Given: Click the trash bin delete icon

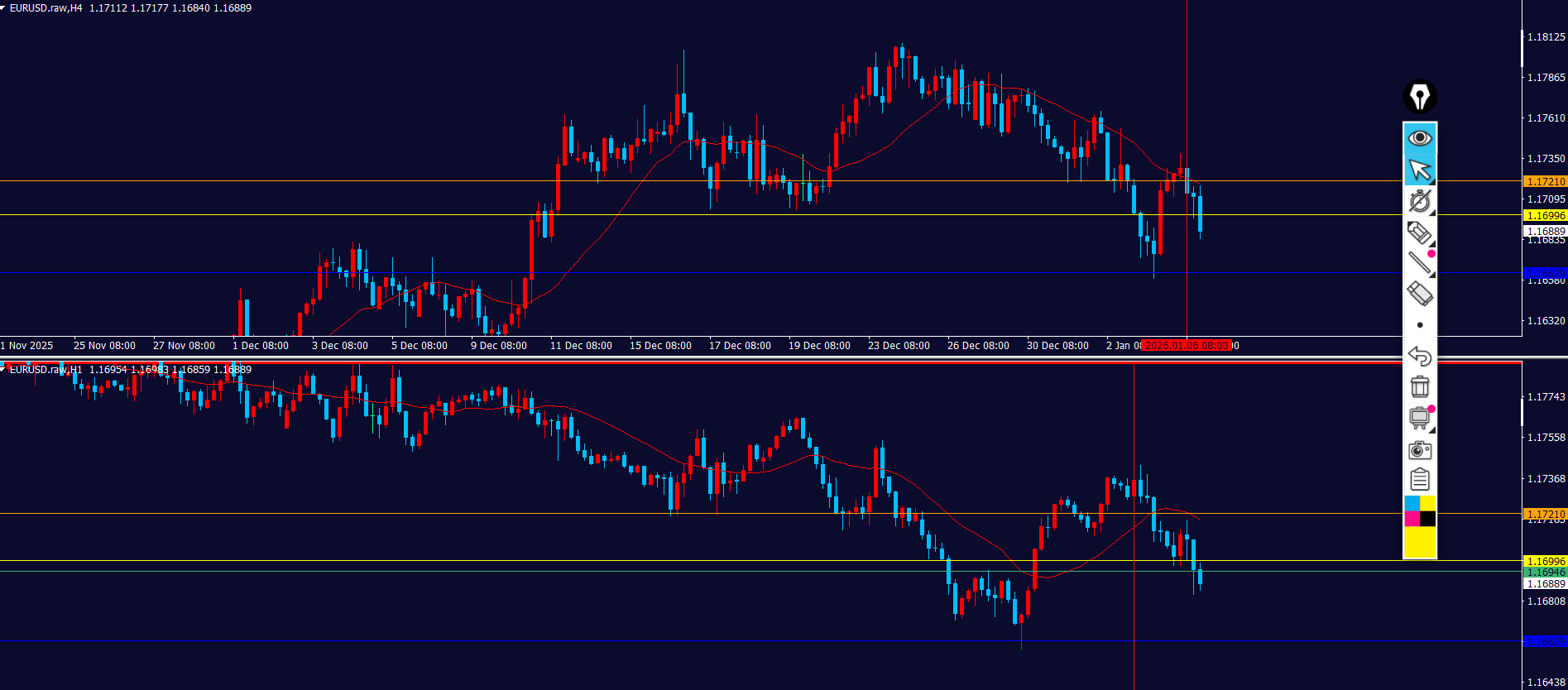Looking at the screenshot, I should point(1420,386).
